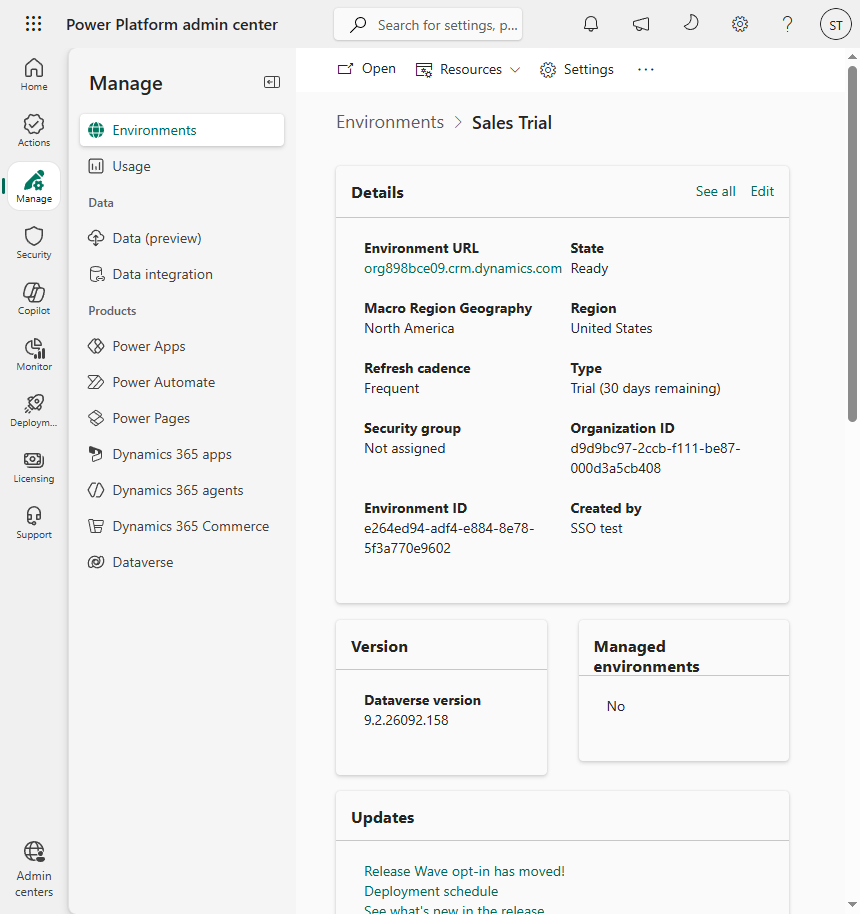This screenshot has height=914, width=860.
Task: Open Data integration menu item
Action: [x=182, y=274]
